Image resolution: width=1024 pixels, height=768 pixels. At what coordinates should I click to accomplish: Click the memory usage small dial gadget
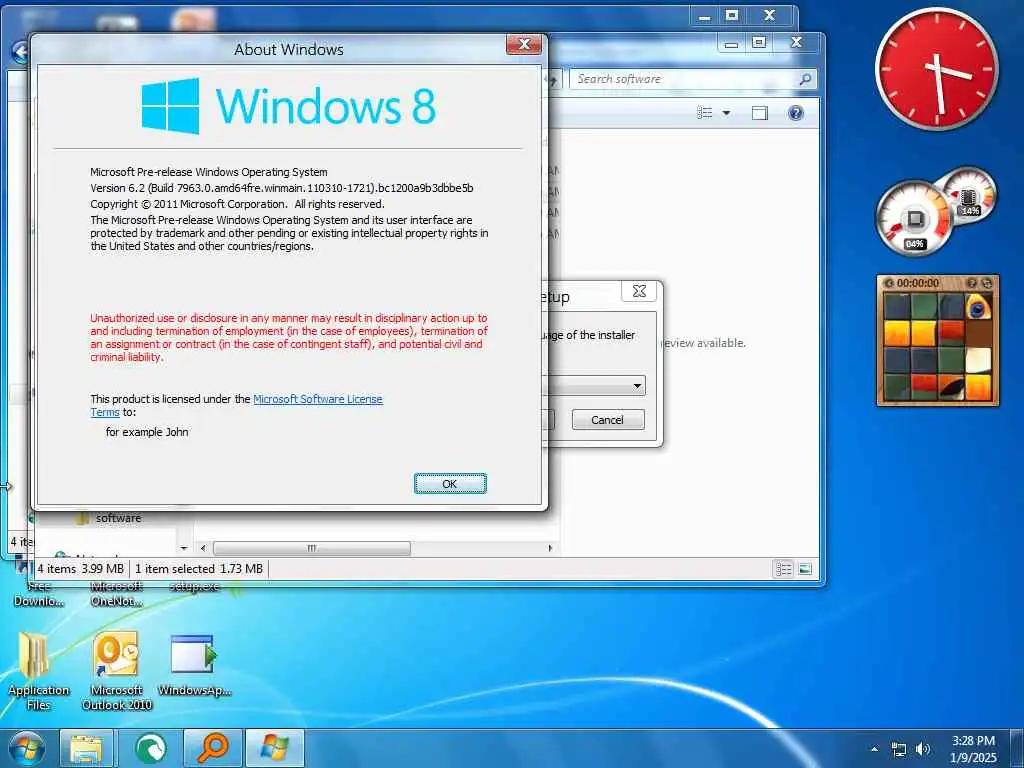pyautogui.click(x=970, y=194)
